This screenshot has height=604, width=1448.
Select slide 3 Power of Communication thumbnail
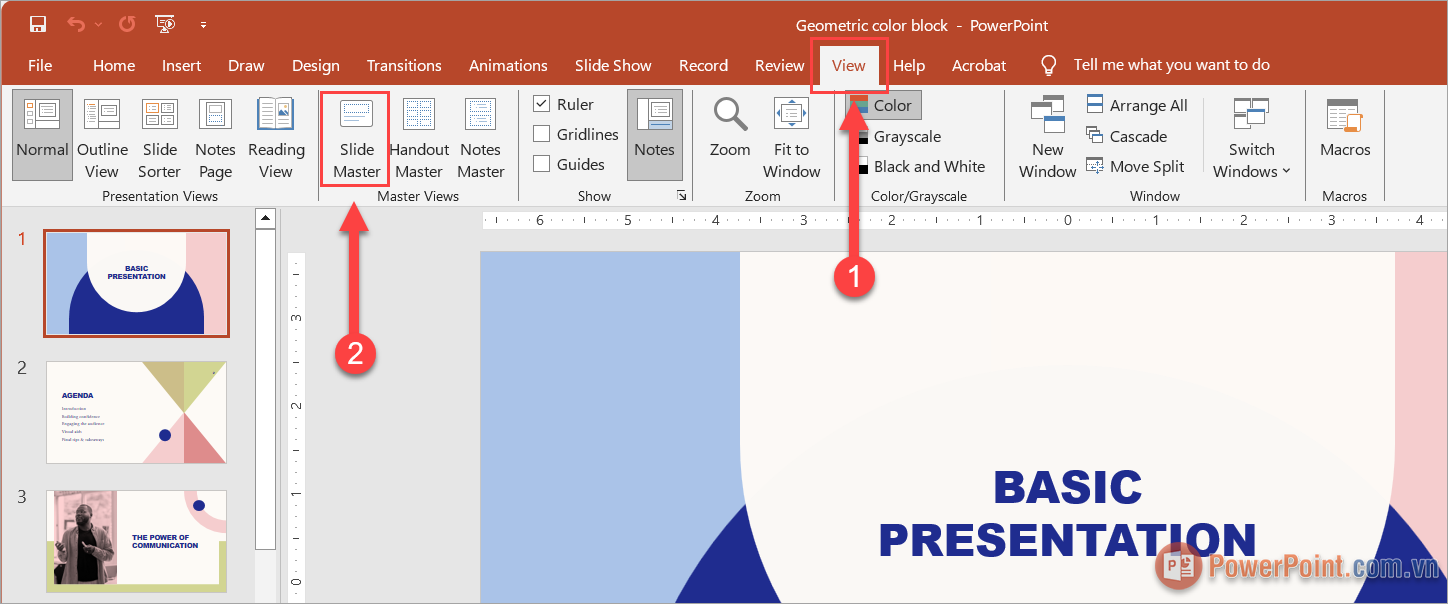point(137,541)
